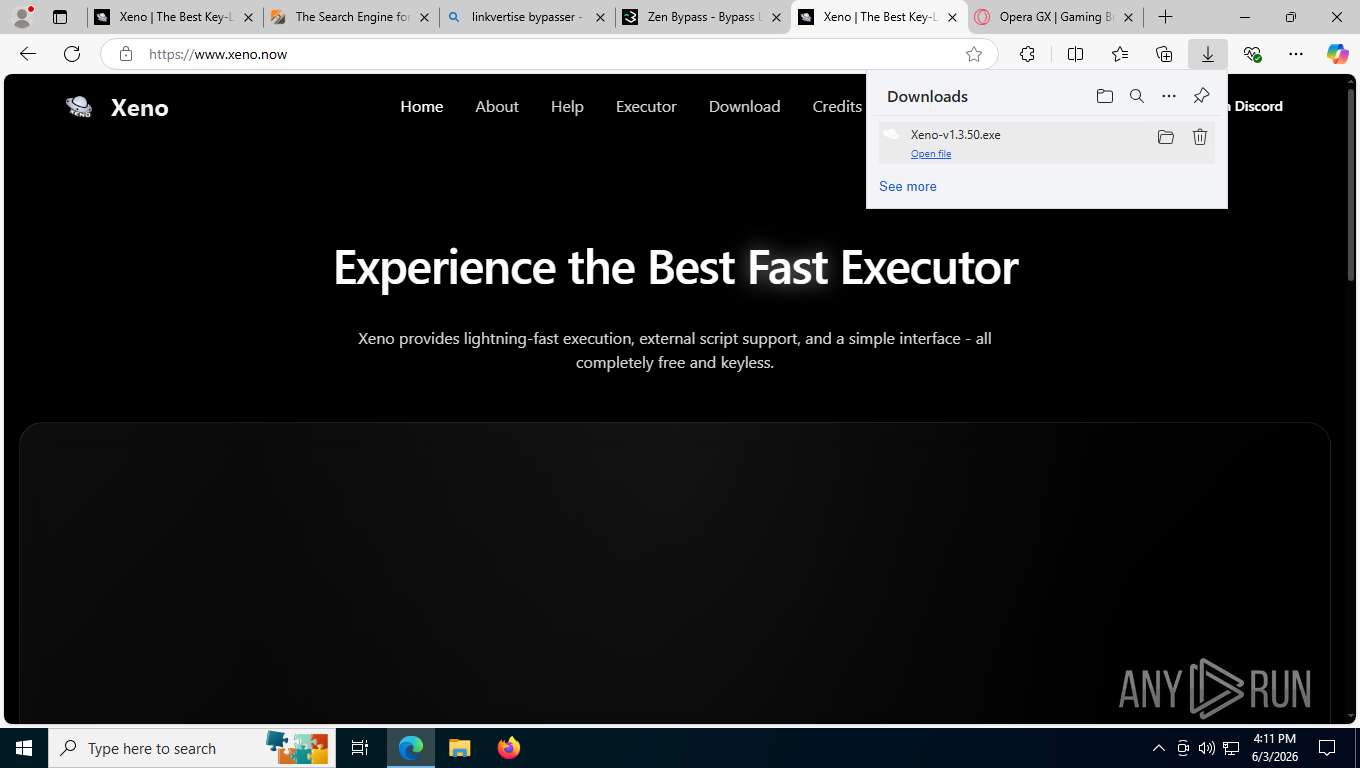The width and height of the screenshot is (1360, 768).
Task: Click the Xeno UFO logo
Action: 79,107
